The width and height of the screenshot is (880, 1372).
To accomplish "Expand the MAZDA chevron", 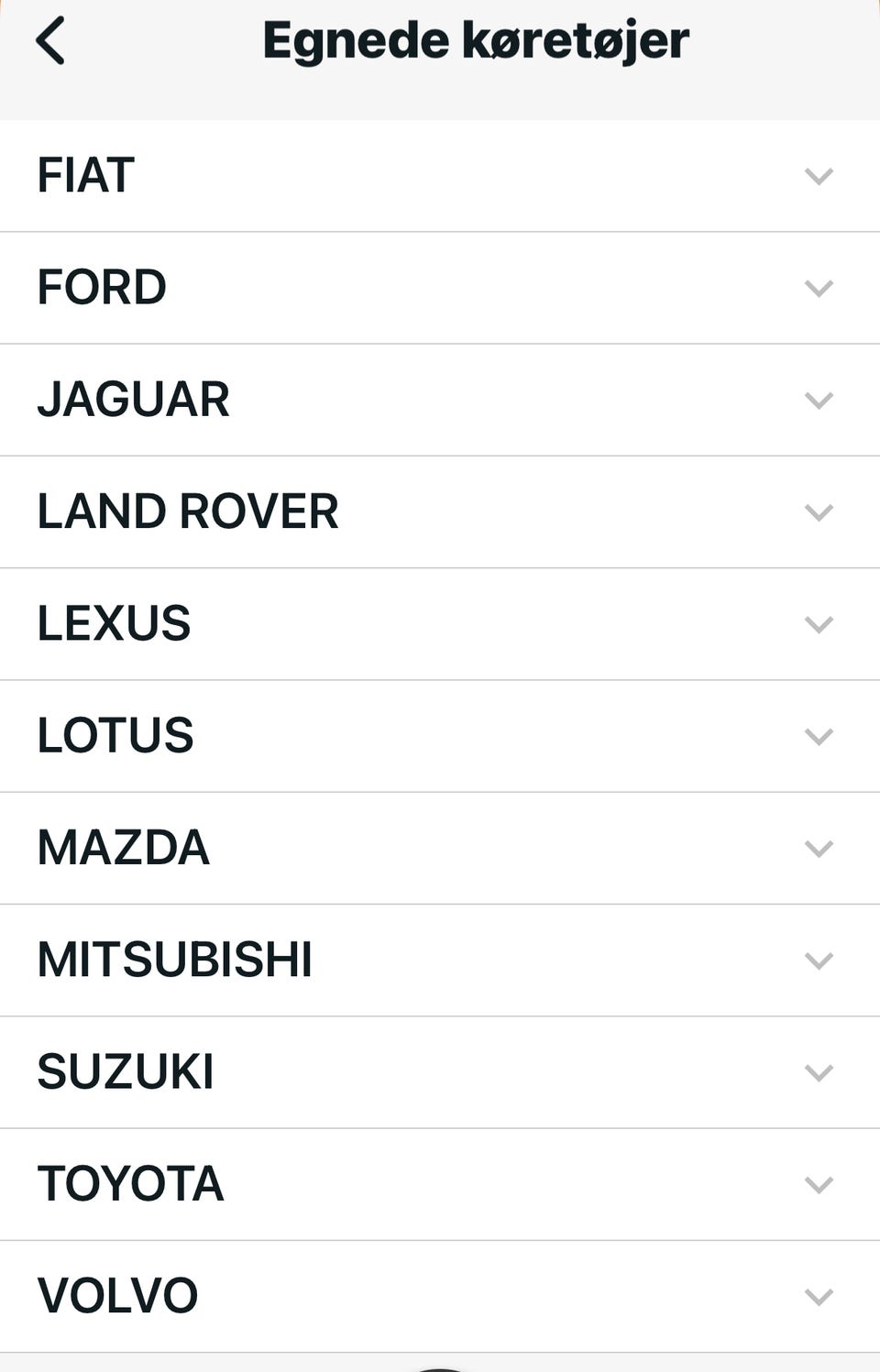I will (x=819, y=848).
